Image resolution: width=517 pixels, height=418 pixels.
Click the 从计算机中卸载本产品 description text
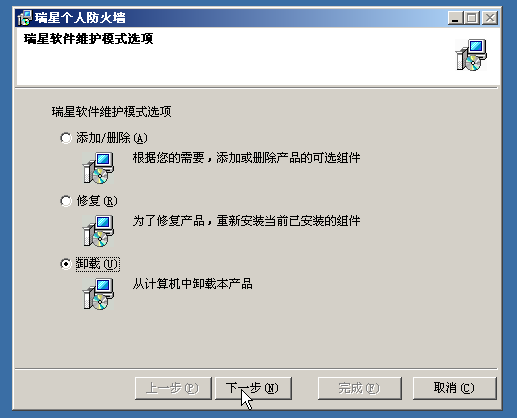pyautogui.click(x=193, y=284)
